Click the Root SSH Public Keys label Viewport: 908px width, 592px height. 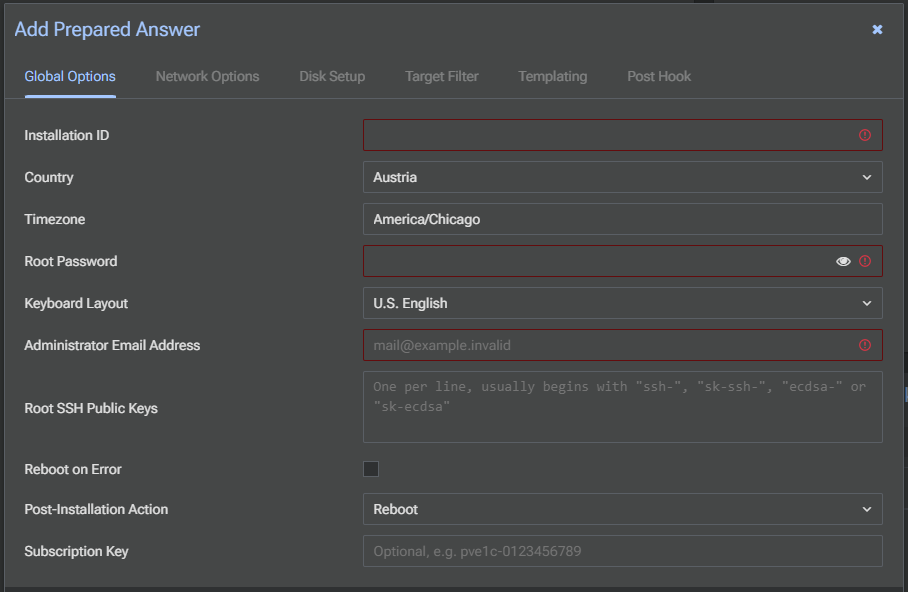(x=91, y=408)
